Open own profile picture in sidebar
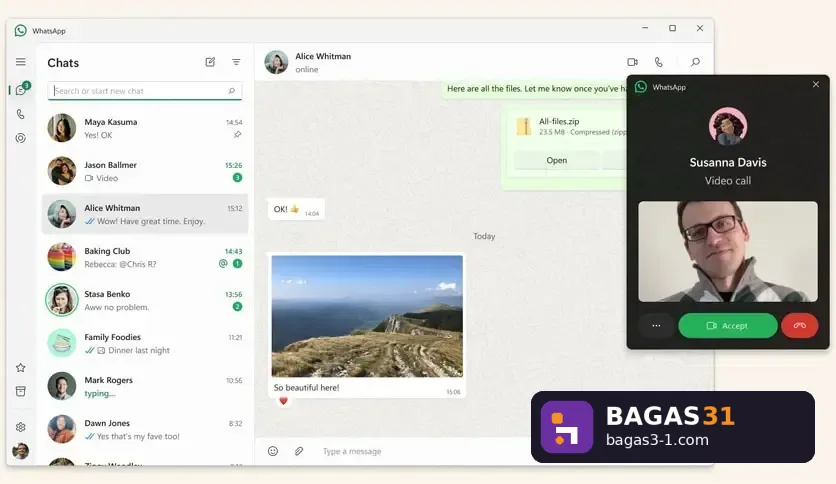836x484 pixels. 21,451
